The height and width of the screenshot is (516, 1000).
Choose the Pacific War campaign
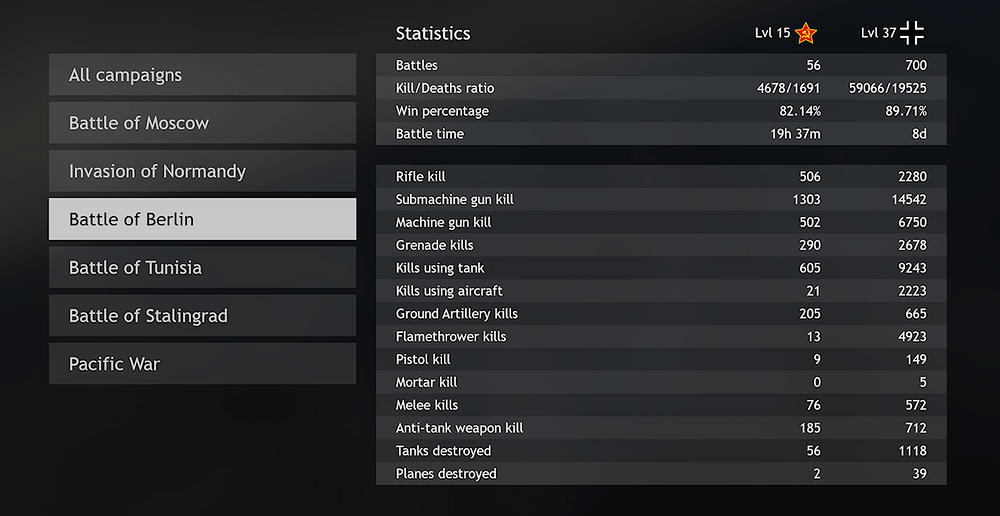point(202,364)
